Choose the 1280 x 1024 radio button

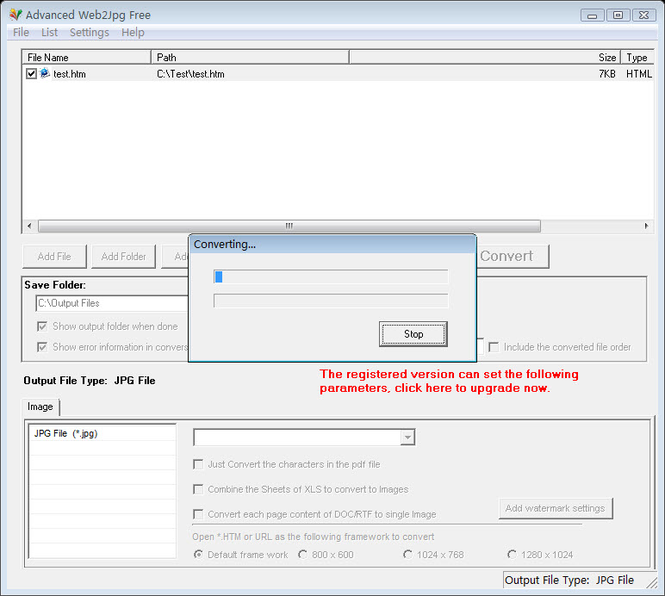point(512,555)
